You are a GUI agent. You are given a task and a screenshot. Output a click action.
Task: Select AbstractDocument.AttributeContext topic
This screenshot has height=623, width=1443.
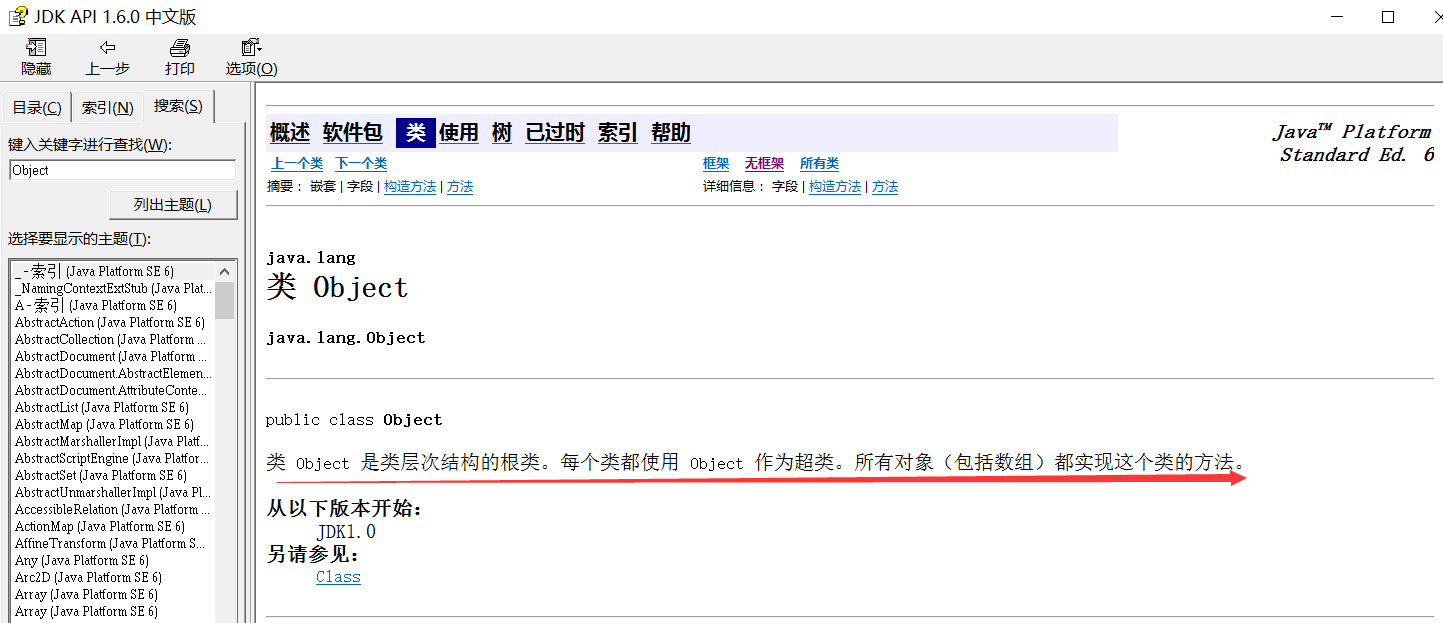[x=112, y=390]
